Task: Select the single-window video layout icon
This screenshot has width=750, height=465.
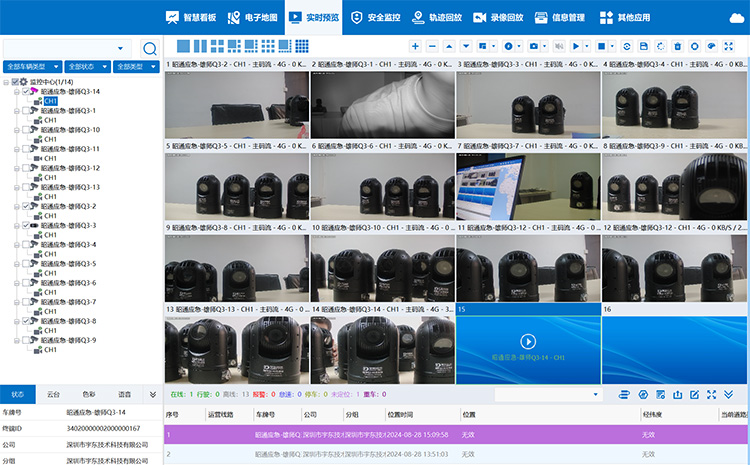Action: pos(182,46)
